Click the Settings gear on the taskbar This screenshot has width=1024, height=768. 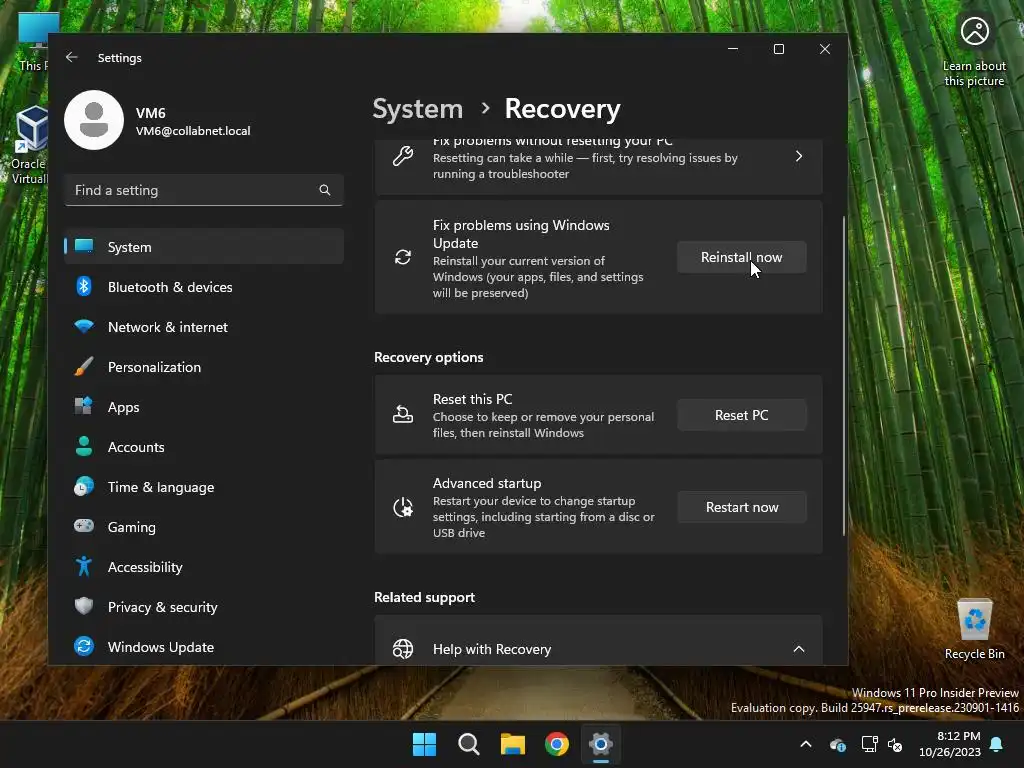[x=601, y=744]
